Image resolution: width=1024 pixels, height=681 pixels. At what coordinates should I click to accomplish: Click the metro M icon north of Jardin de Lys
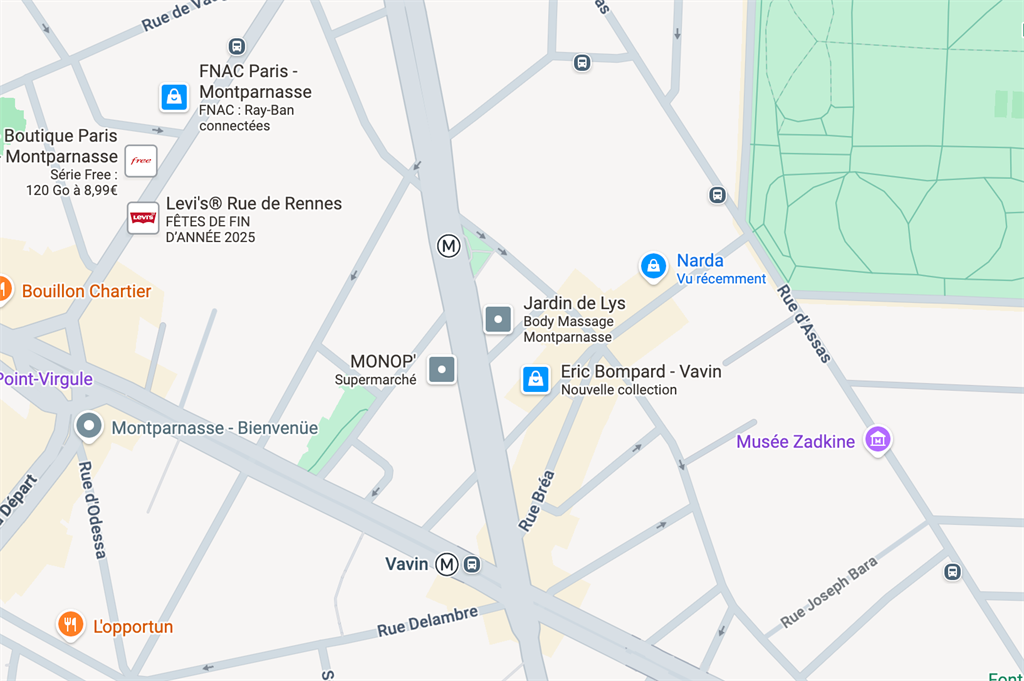[x=449, y=246]
